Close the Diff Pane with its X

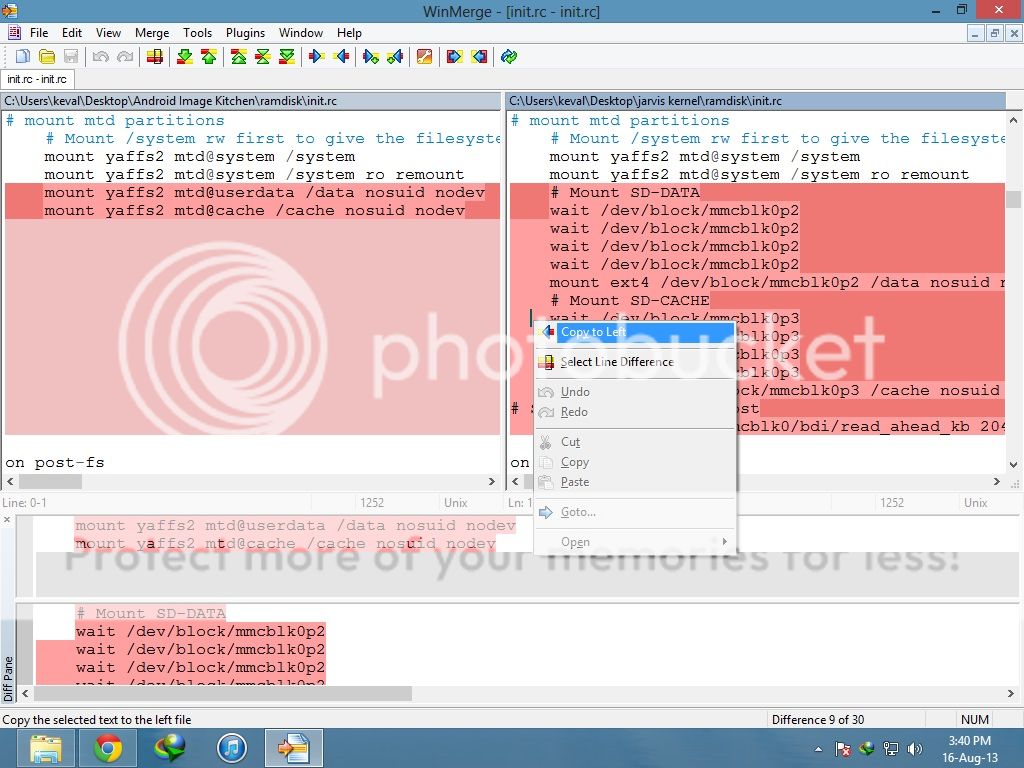pos(7,520)
